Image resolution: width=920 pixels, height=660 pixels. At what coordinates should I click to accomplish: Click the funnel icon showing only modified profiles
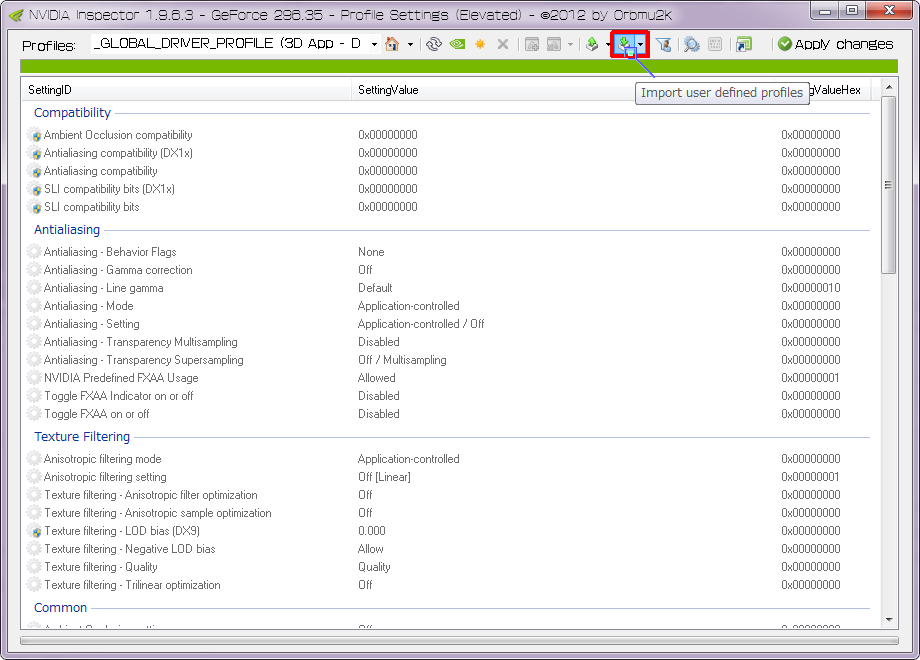pos(664,44)
